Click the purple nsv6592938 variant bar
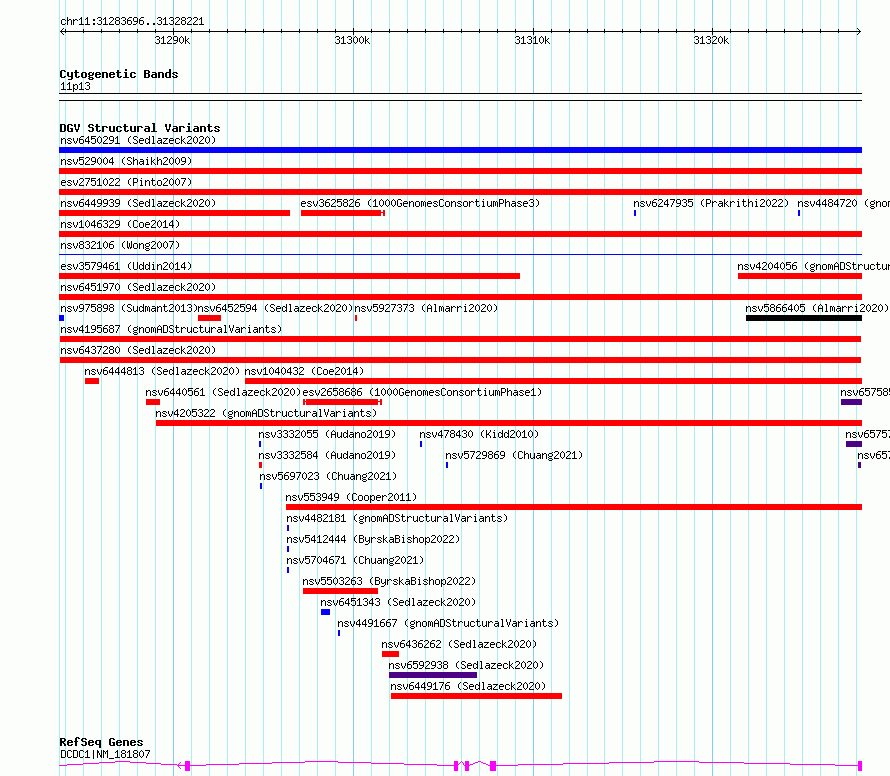 [x=433, y=675]
